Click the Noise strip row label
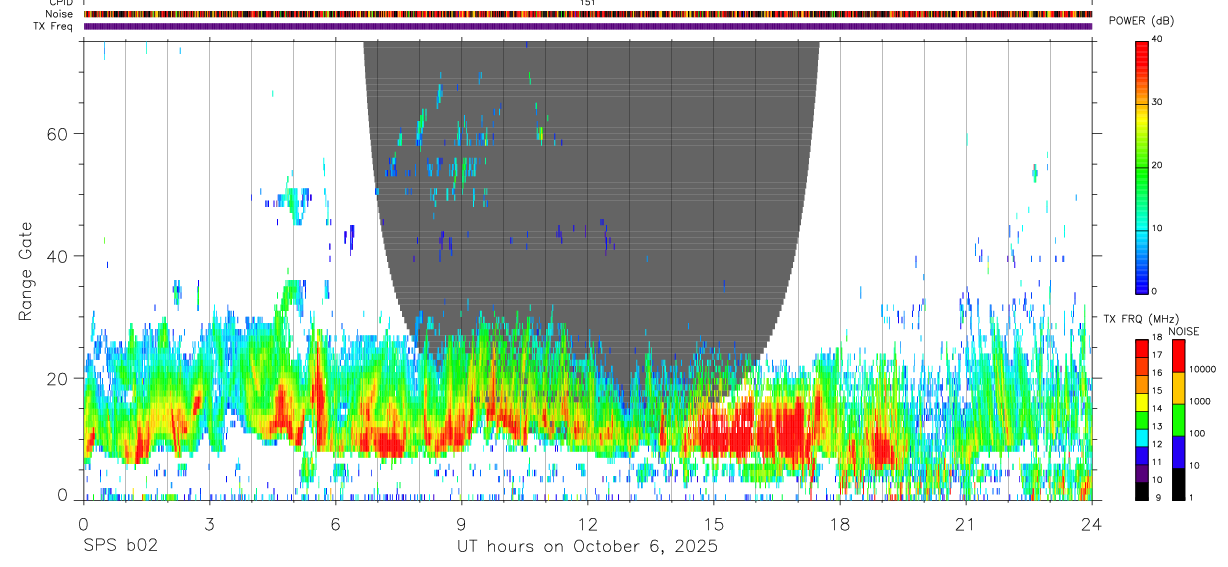 click(59, 14)
